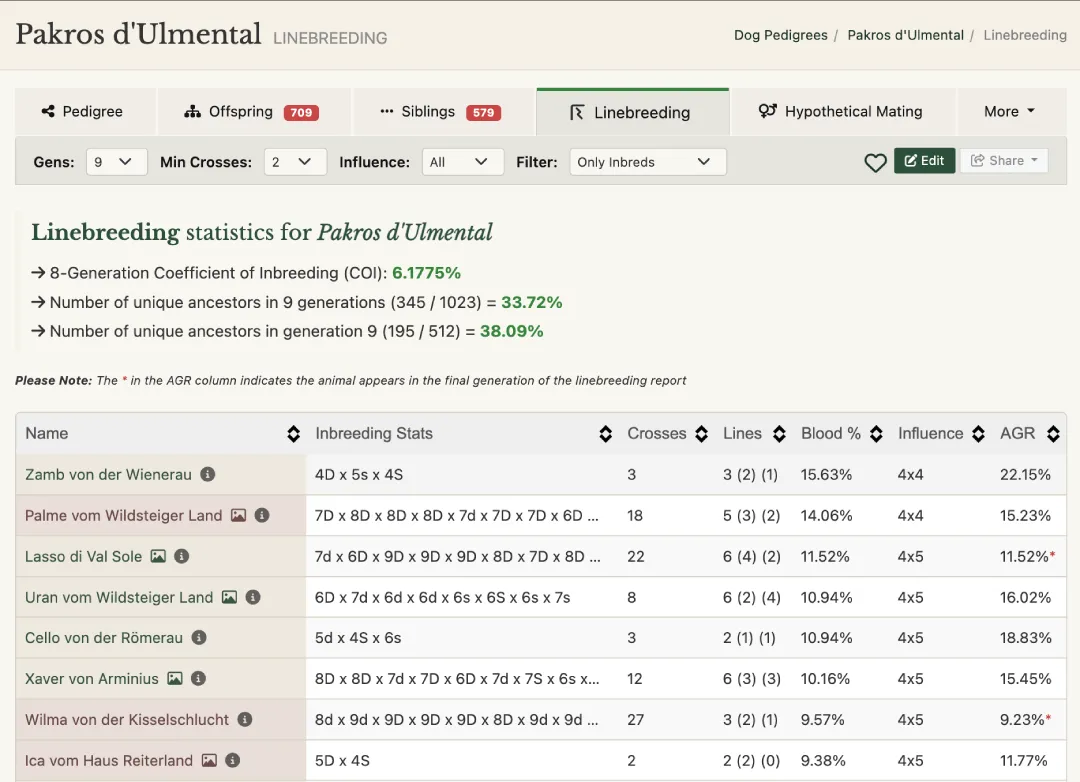View photo icon for Uran vom Wildsteiger Land
The height and width of the screenshot is (782, 1080).
229,597
